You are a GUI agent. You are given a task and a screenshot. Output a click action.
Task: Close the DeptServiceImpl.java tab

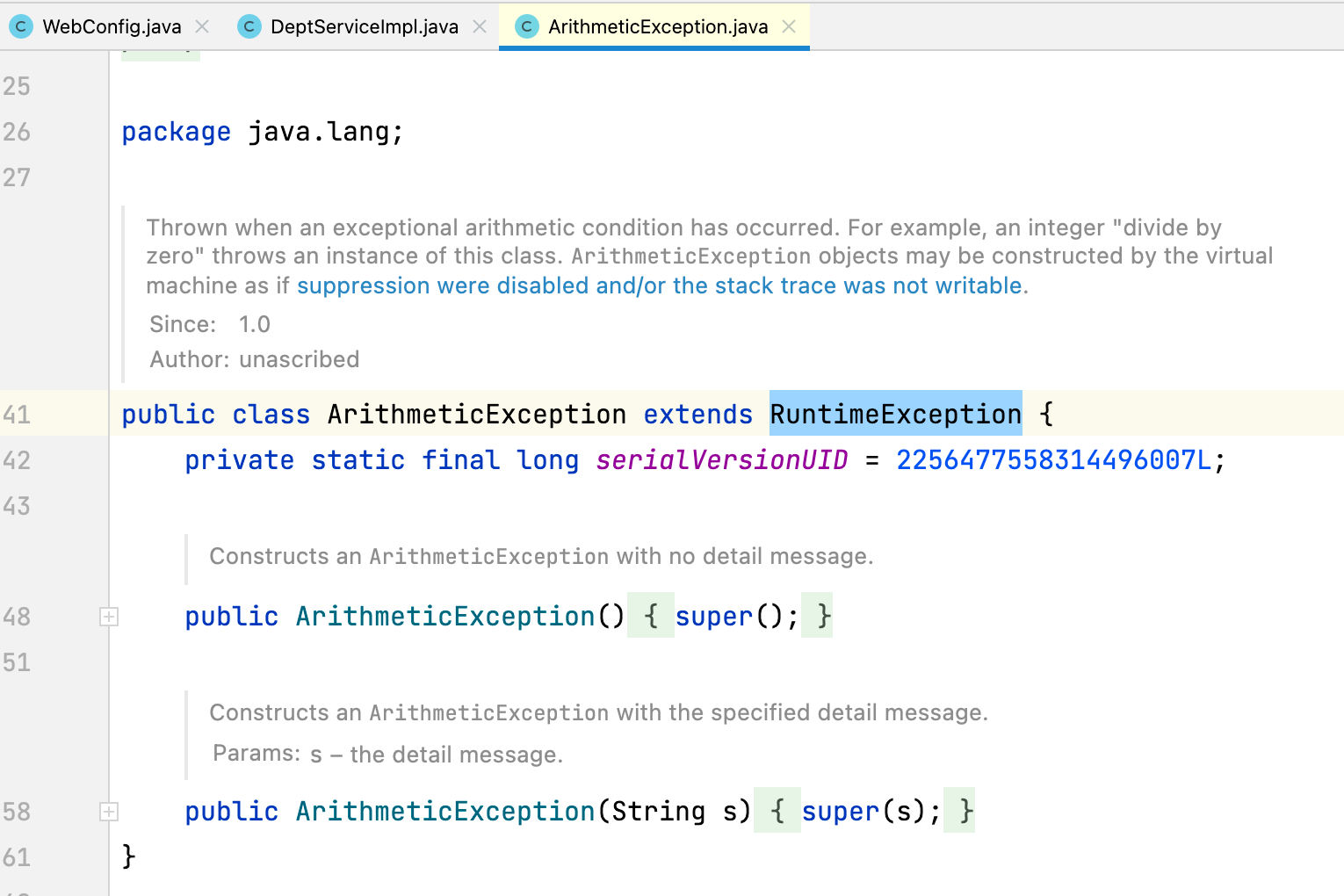[480, 26]
